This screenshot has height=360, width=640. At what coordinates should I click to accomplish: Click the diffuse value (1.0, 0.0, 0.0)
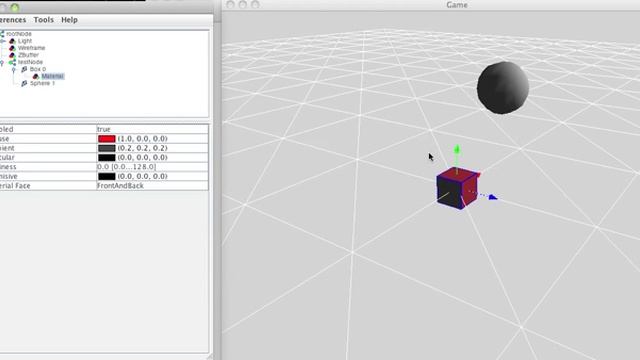click(142, 139)
